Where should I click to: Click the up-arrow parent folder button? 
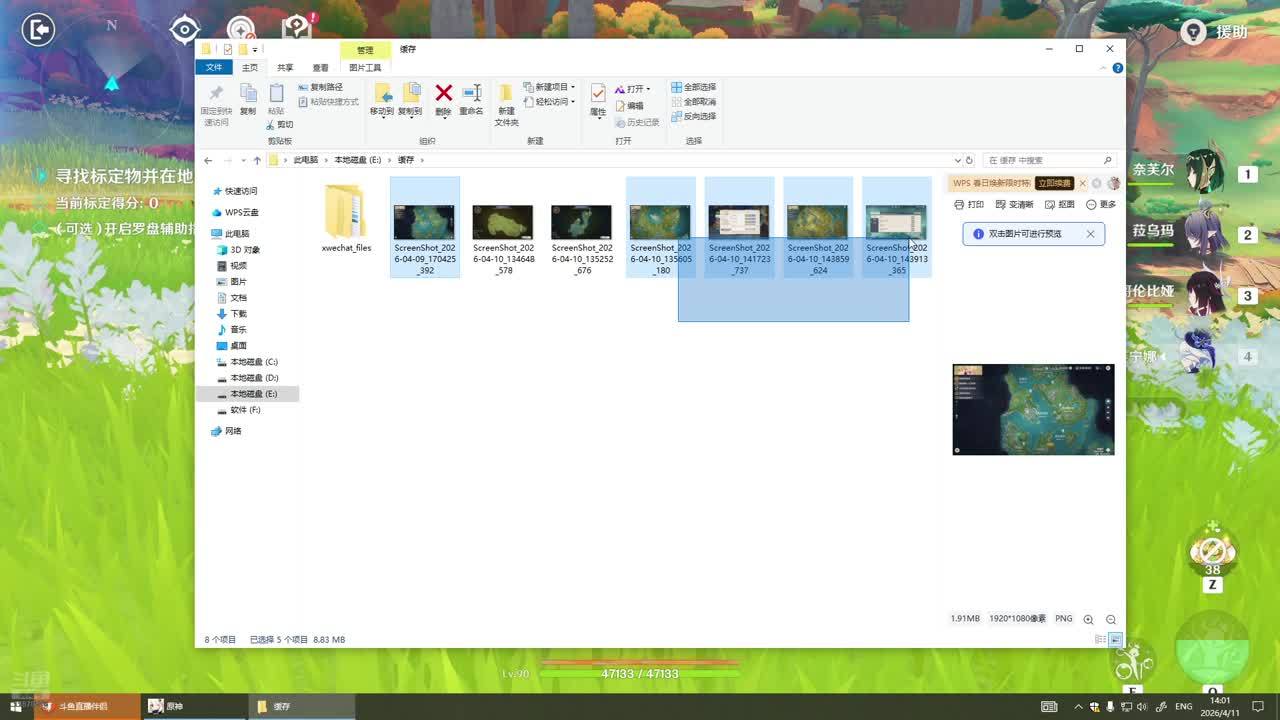257,160
